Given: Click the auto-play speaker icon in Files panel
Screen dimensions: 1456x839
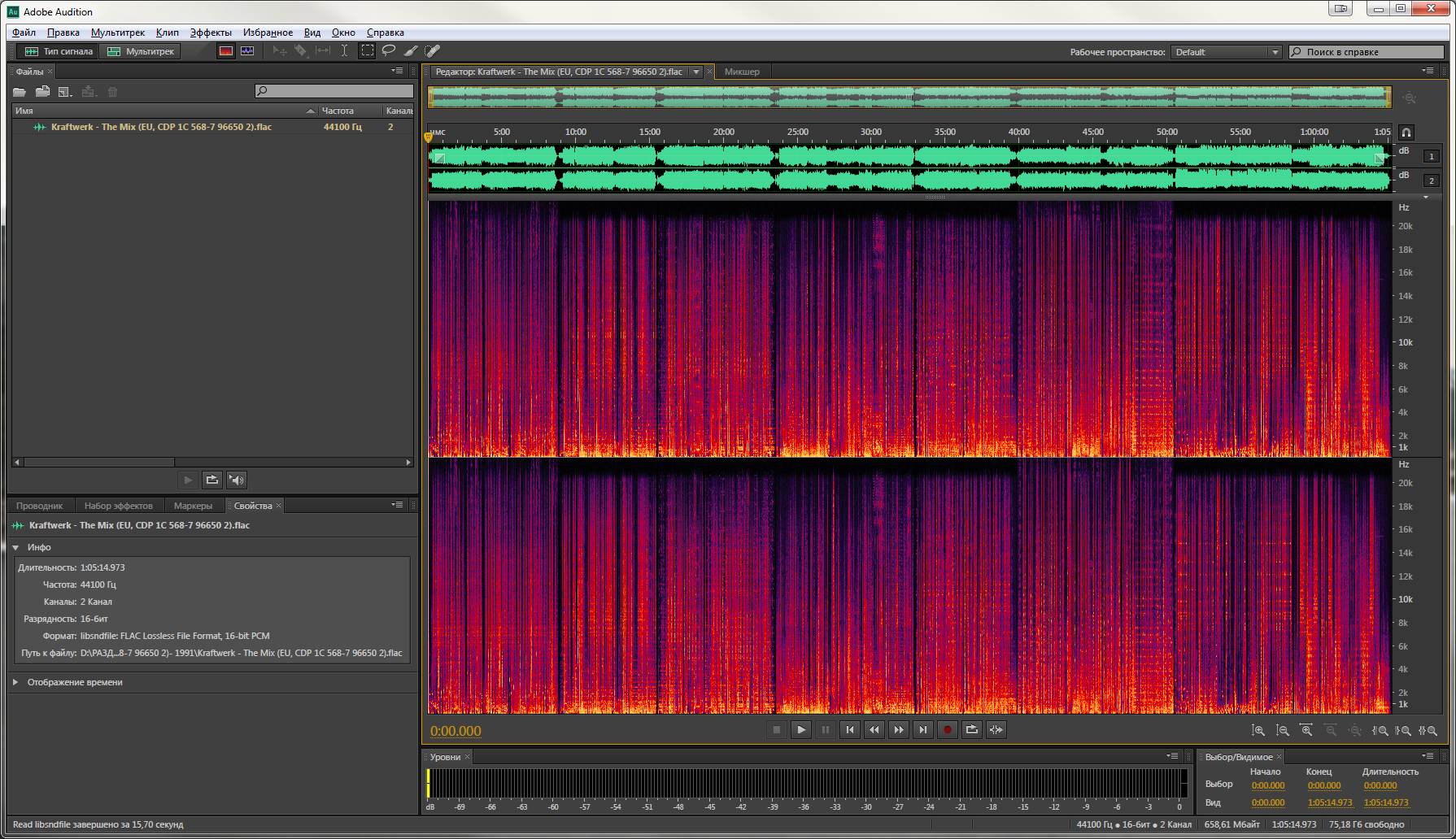Looking at the screenshot, I should coord(237,480).
